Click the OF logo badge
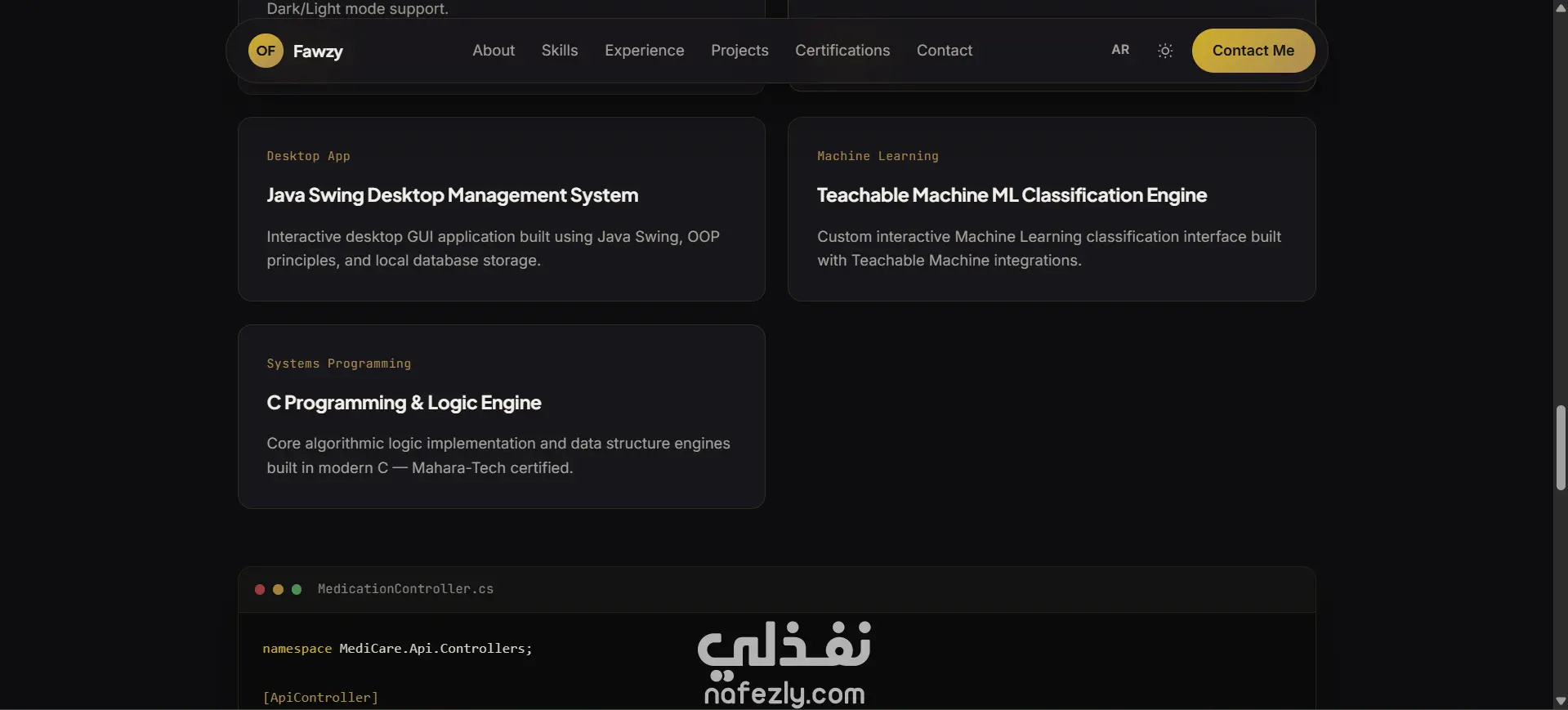Image resolution: width=1568 pixels, height=710 pixels. pos(266,51)
